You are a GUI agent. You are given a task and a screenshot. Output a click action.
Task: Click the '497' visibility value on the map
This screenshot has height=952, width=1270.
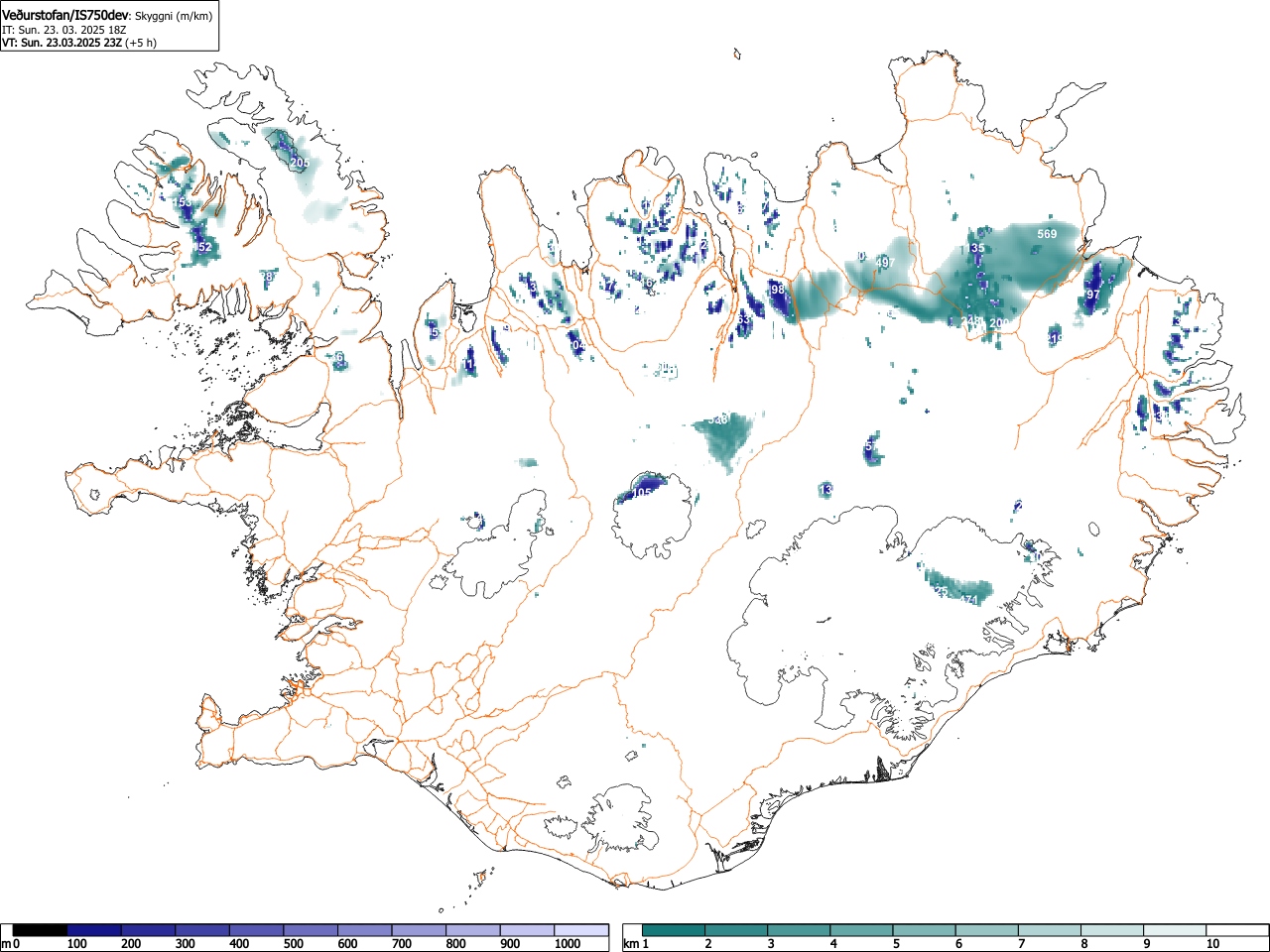coord(885,263)
